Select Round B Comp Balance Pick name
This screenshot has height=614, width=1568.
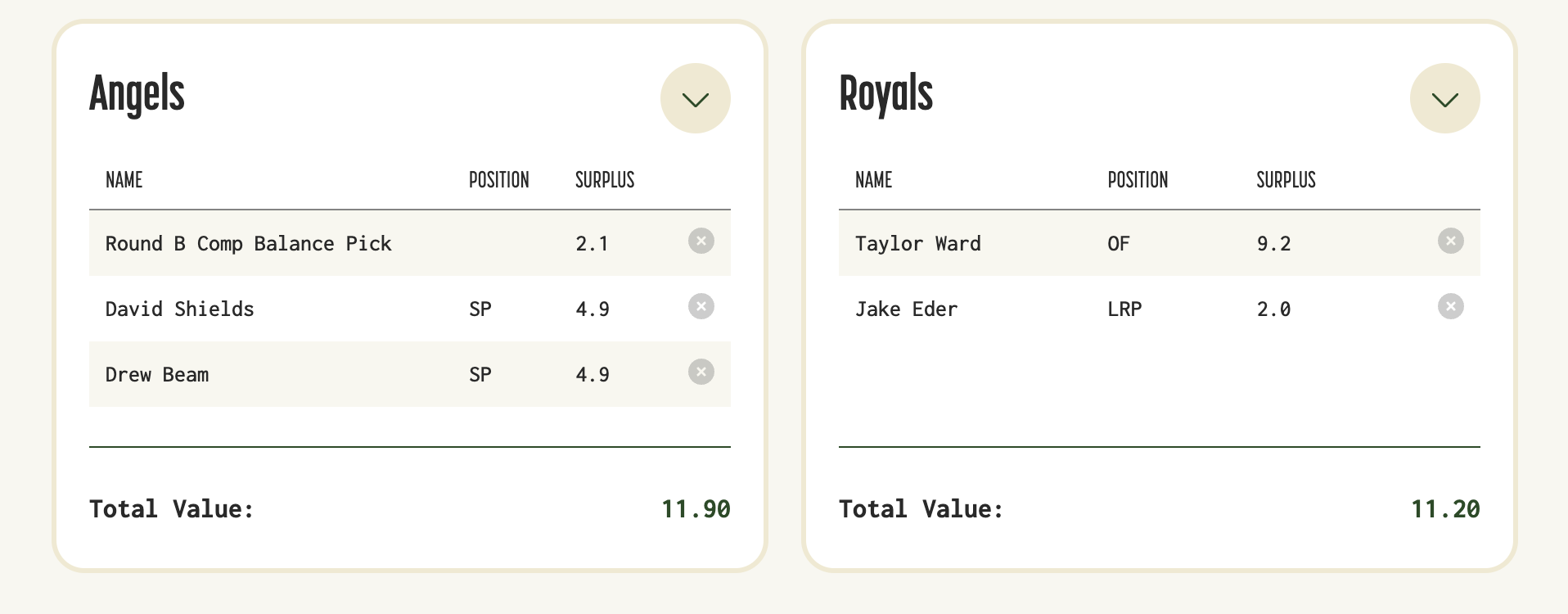pos(248,243)
